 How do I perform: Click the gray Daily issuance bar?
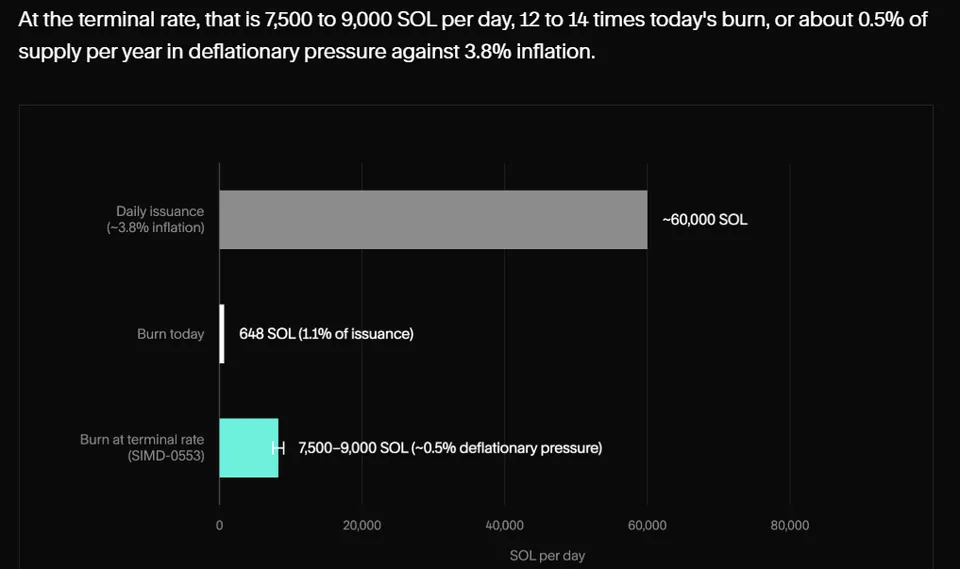[433, 219]
